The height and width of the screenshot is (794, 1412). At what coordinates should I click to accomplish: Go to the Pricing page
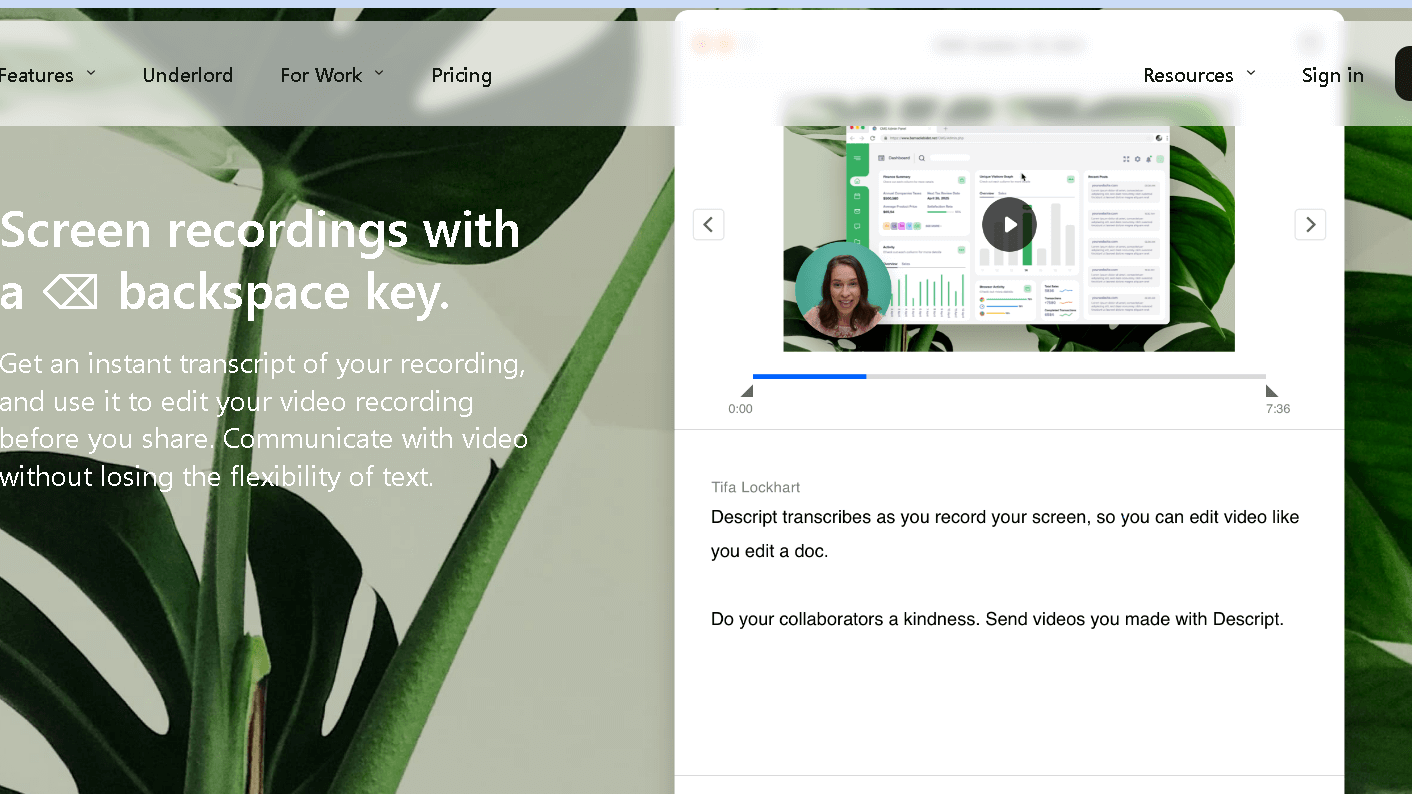(461, 75)
